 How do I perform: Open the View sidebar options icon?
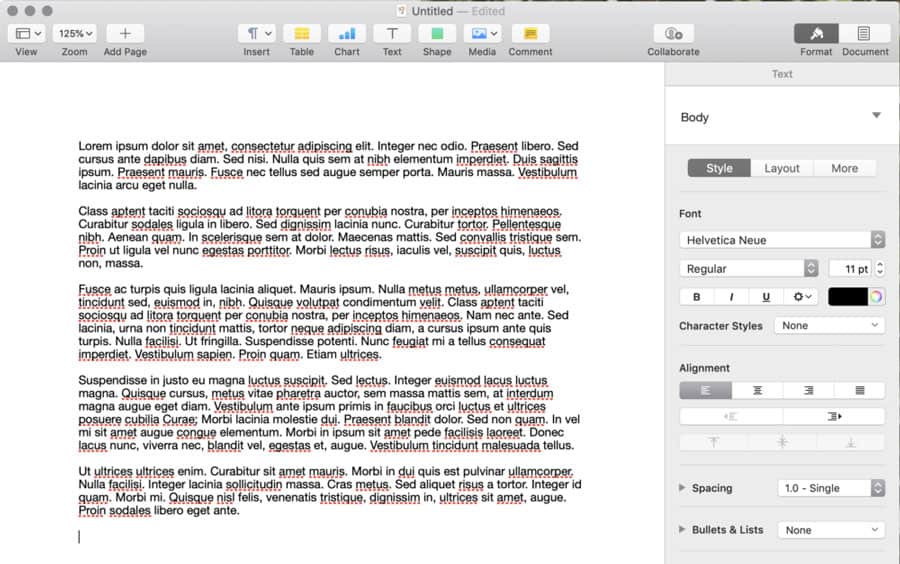(x=22, y=34)
